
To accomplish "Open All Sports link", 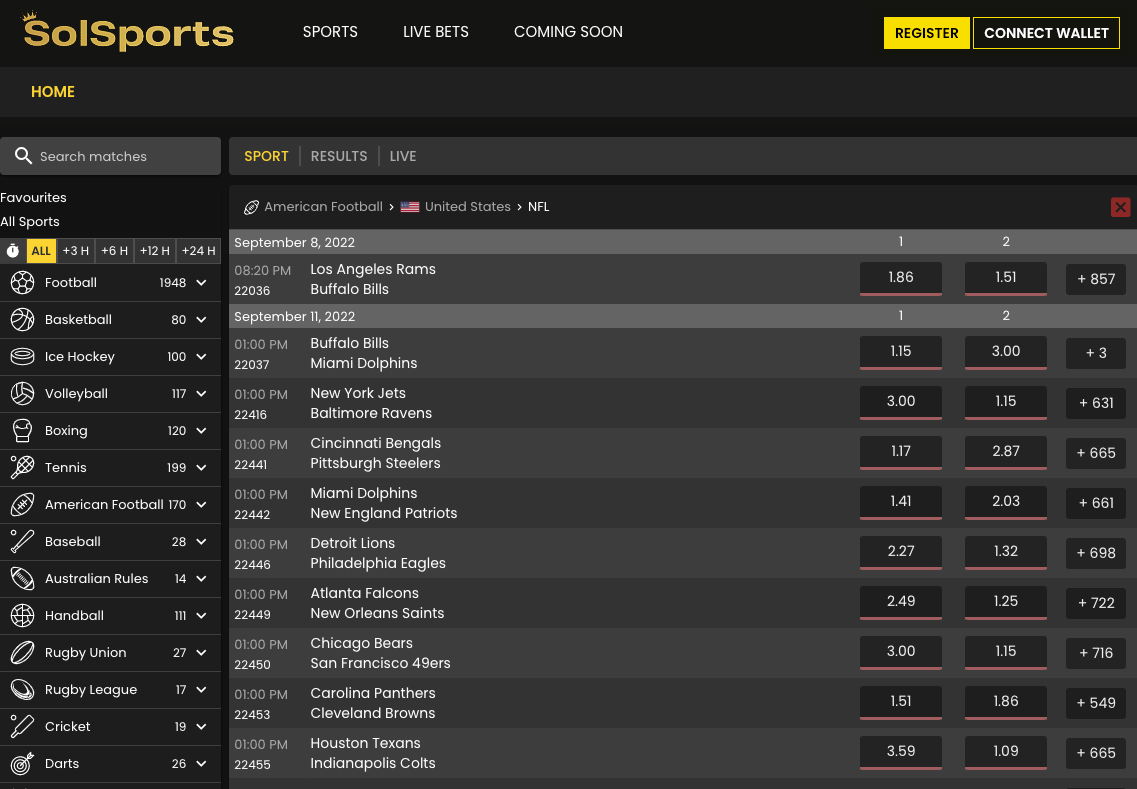I will (x=30, y=222).
